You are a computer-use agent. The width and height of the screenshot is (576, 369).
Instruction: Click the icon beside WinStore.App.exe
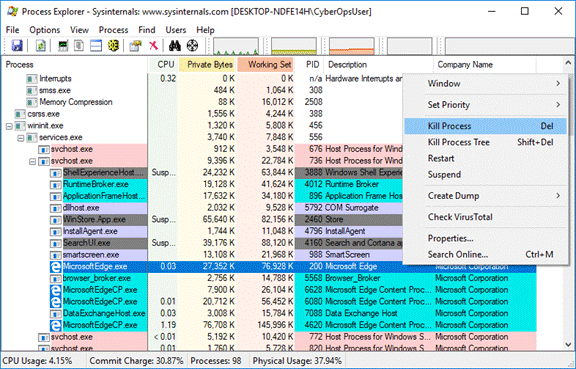pyautogui.click(x=55, y=220)
